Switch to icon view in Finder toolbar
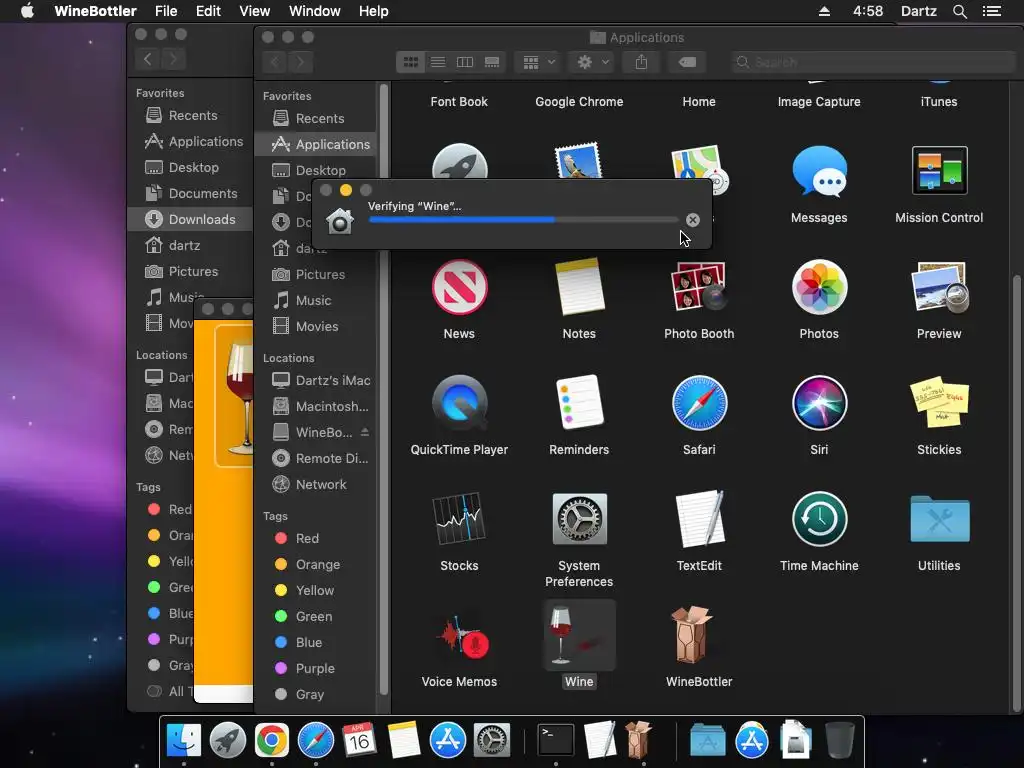Viewport: 1024px width, 768px height. pyautogui.click(x=411, y=62)
